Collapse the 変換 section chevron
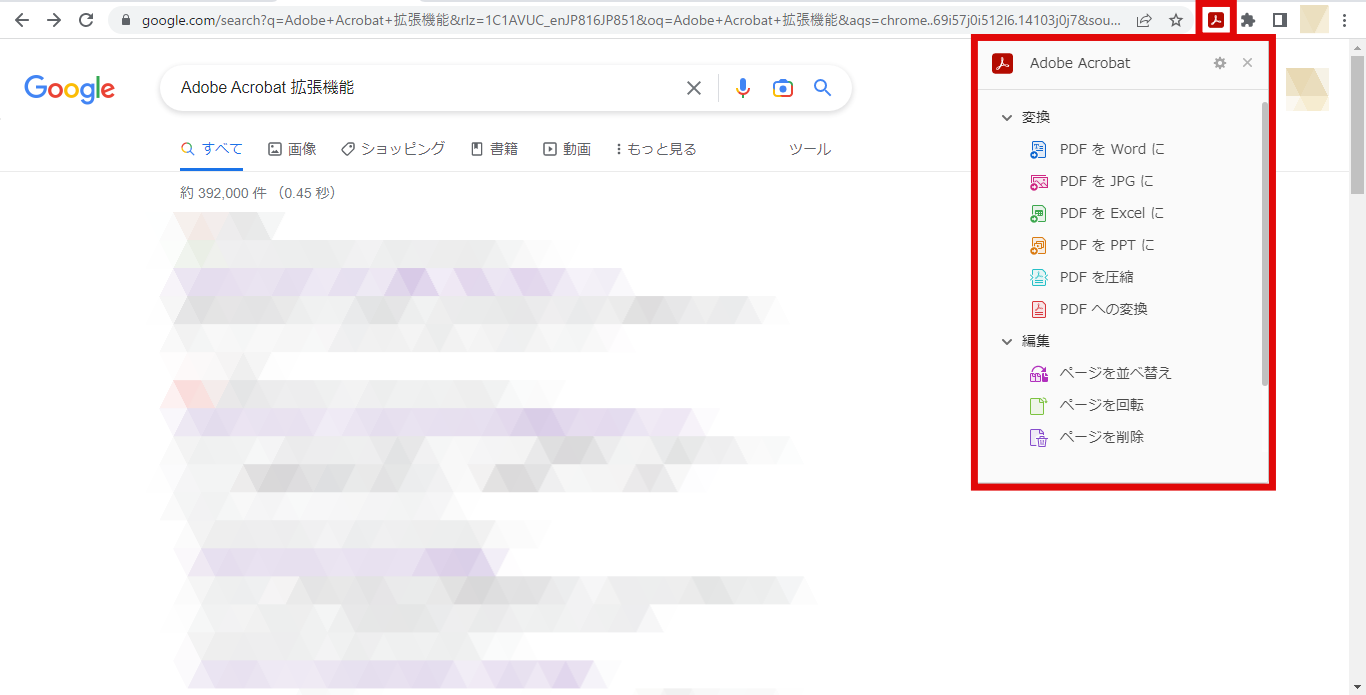1366x695 pixels. click(x=1007, y=117)
